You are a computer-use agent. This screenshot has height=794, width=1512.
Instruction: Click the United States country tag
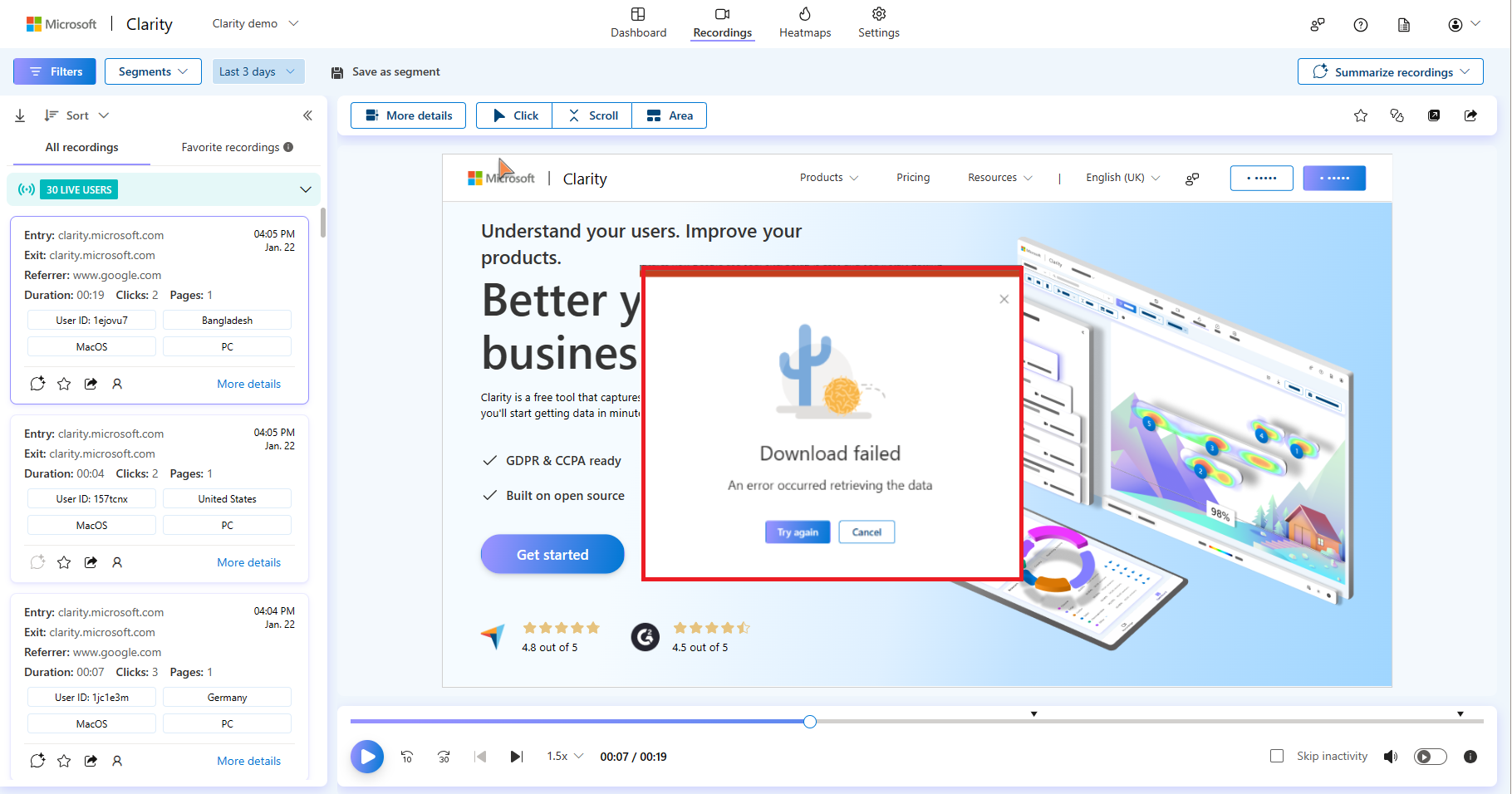(x=227, y=499)
